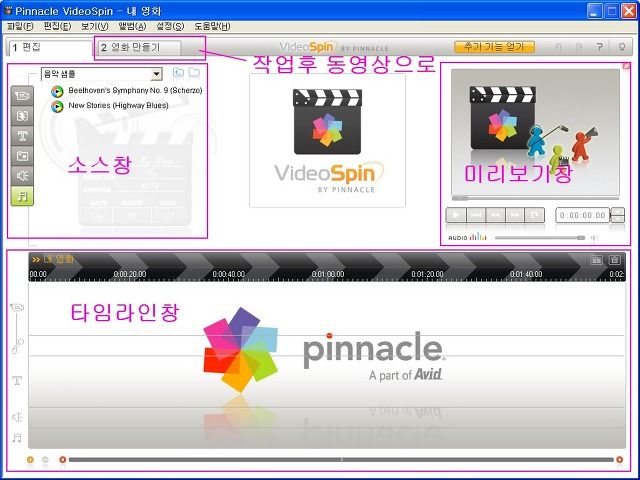Click the lightbulb tips icon
Screen dimensions: 640x480
[x=622, y=47]
